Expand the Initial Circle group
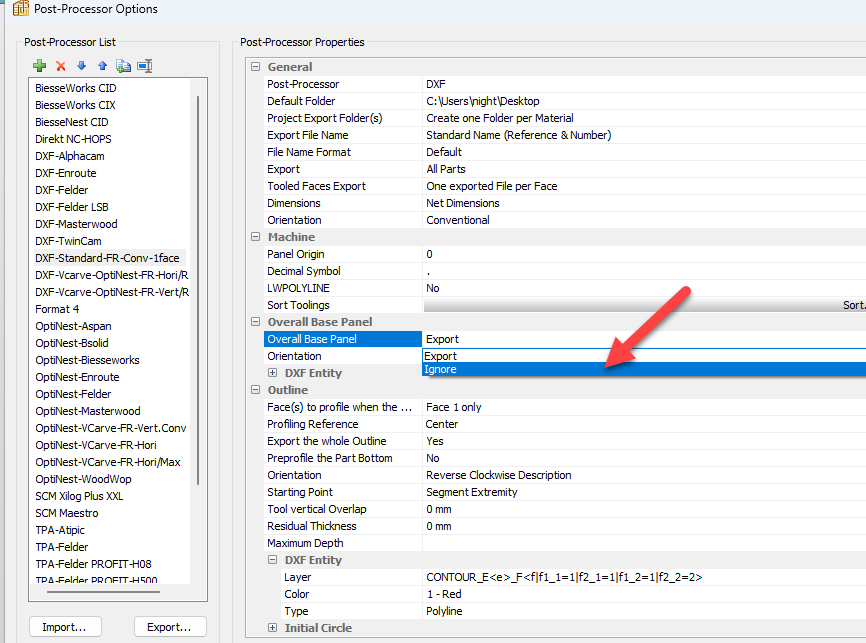 (x=272, y=628)
